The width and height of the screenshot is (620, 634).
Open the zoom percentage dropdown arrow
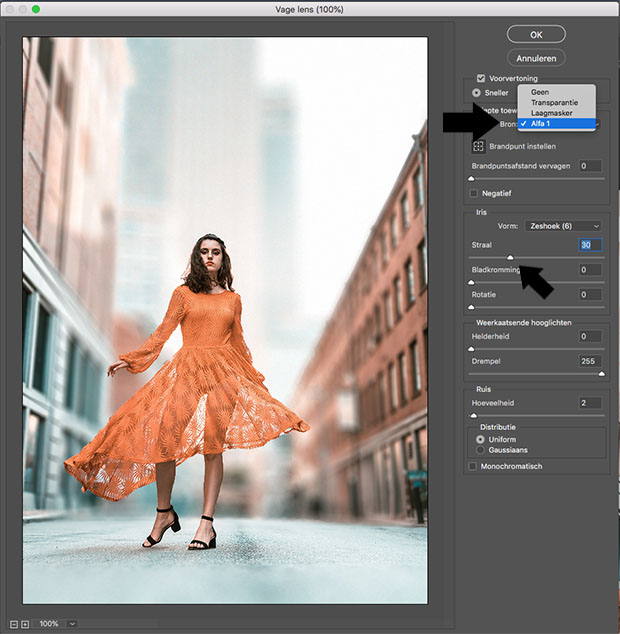pos(72,624)
